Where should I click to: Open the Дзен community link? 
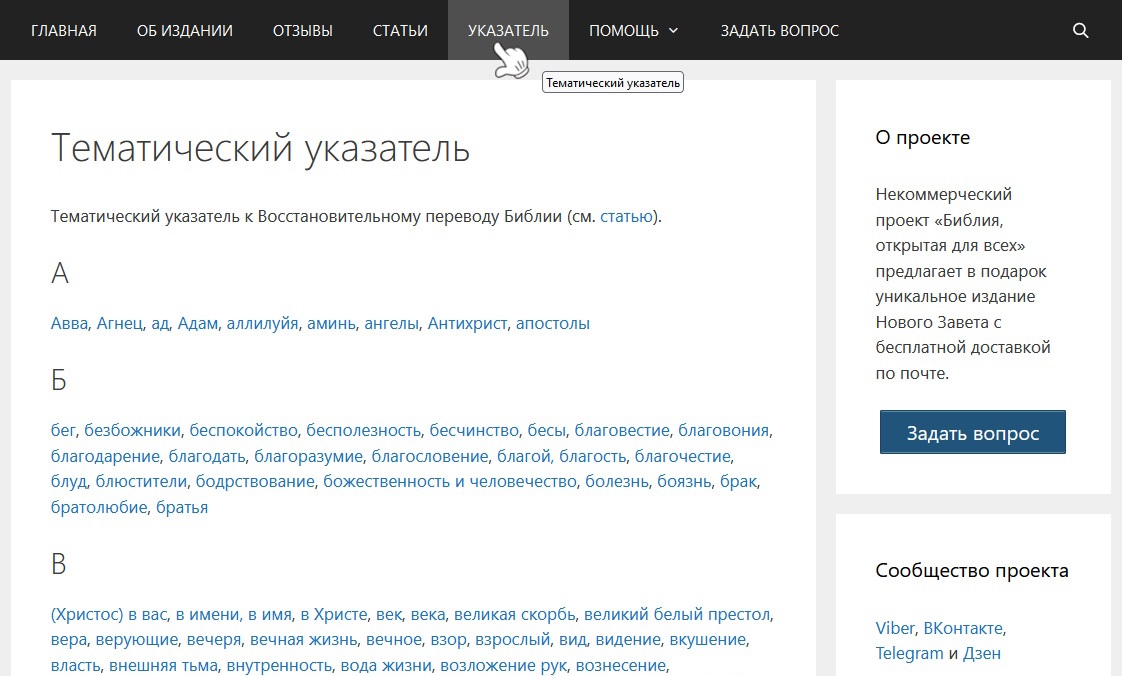[x=982, y=652]
